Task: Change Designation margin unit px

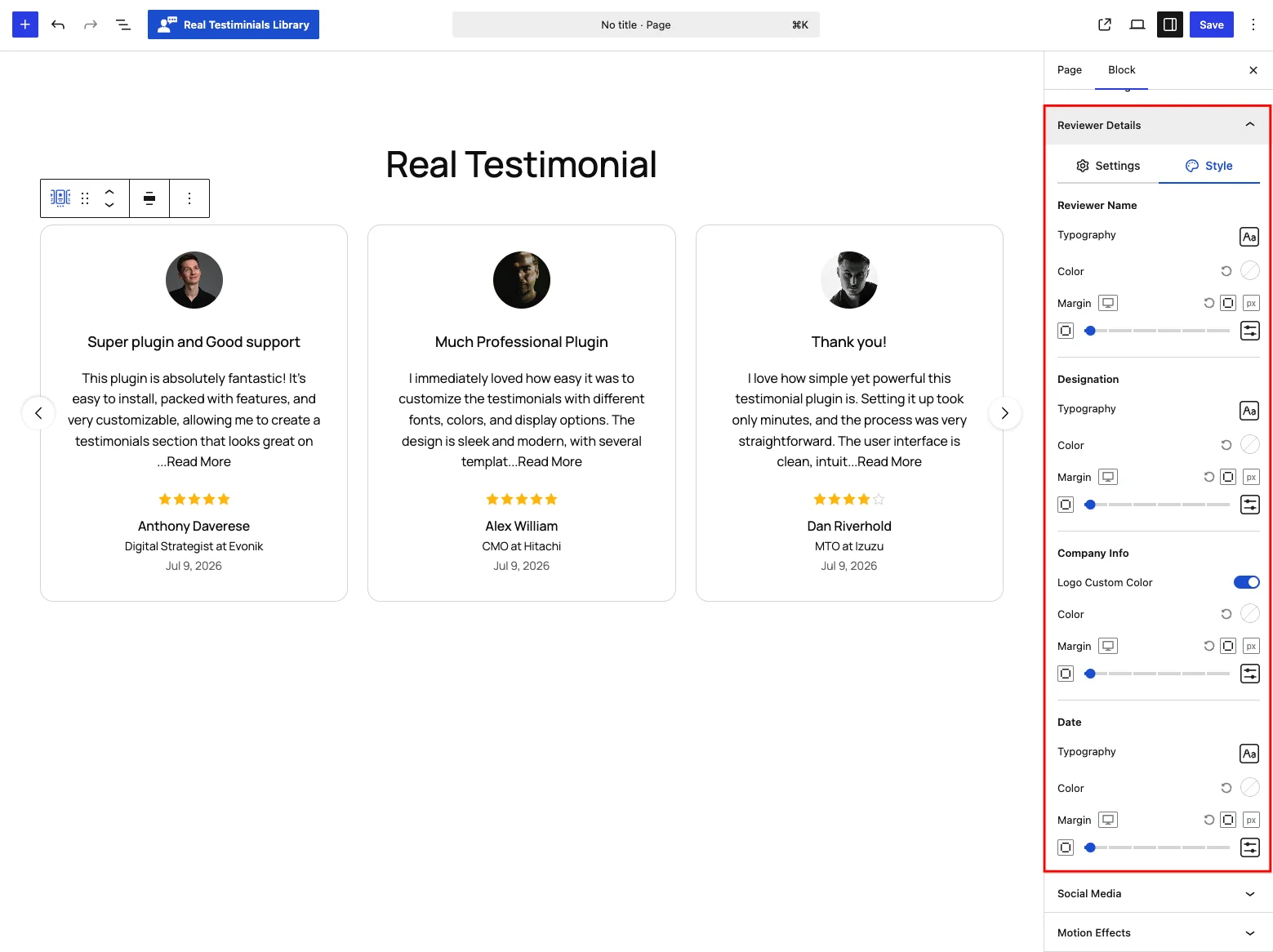Action: coord(1251,477)
